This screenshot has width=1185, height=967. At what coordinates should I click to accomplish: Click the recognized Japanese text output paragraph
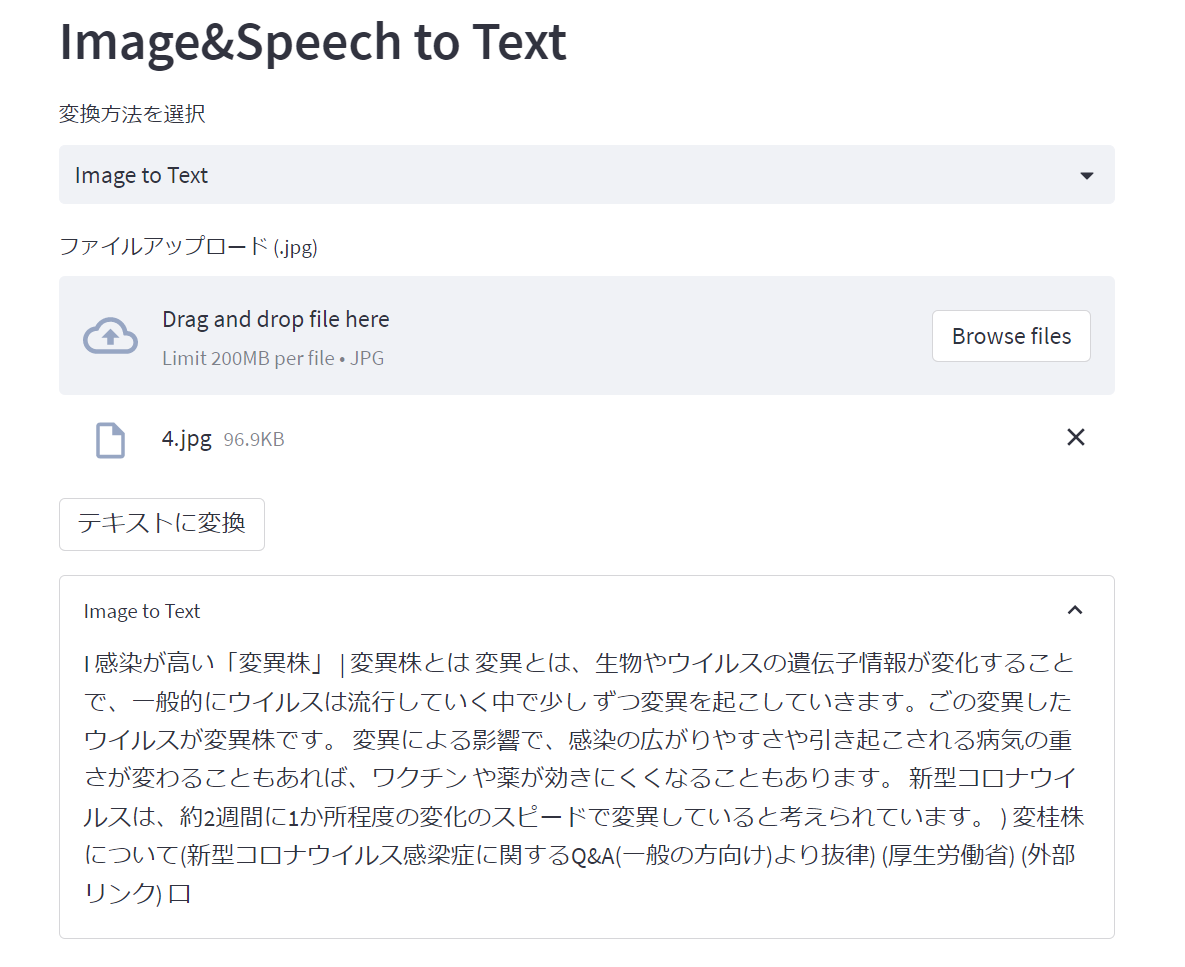point(583,778)
